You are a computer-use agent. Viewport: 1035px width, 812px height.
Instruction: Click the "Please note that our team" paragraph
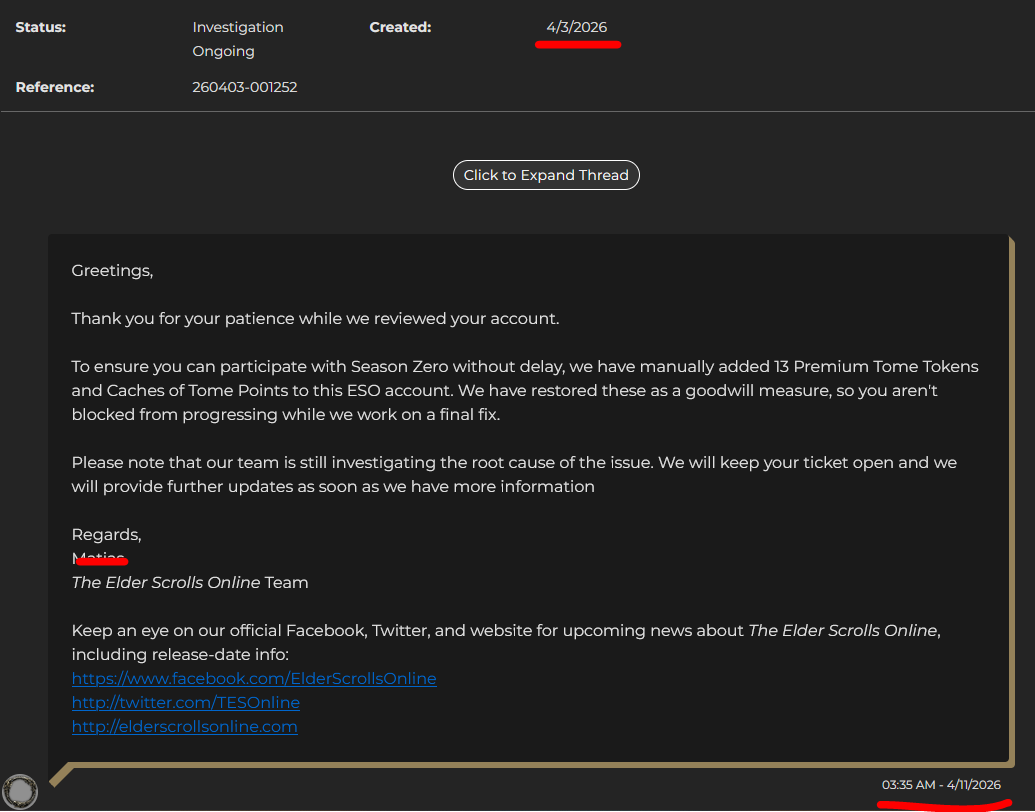click(x=514, y=475)
